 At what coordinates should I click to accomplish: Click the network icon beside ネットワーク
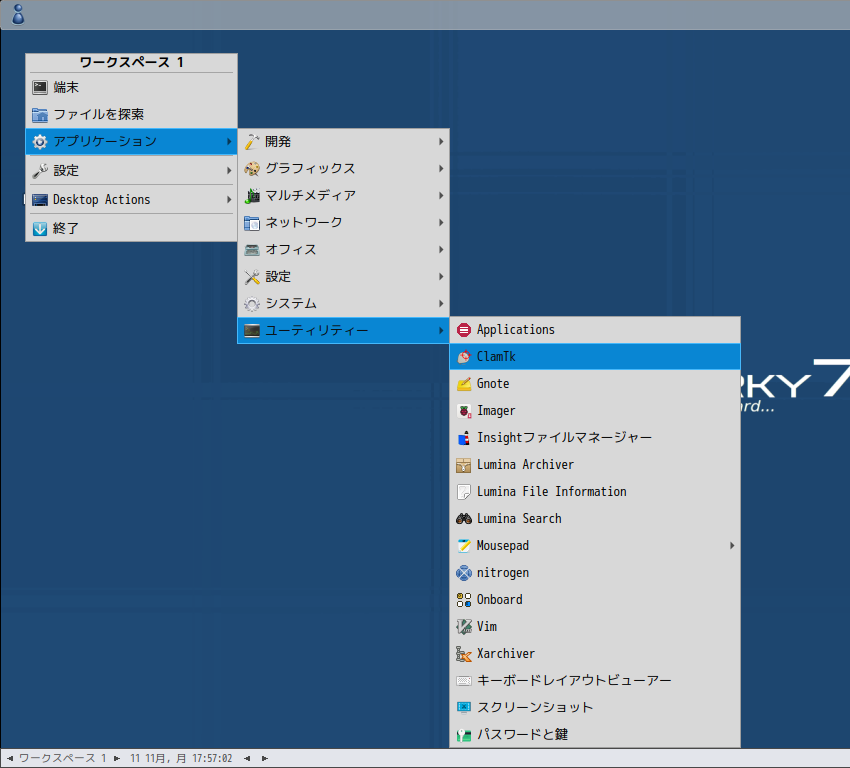[252, 223]
